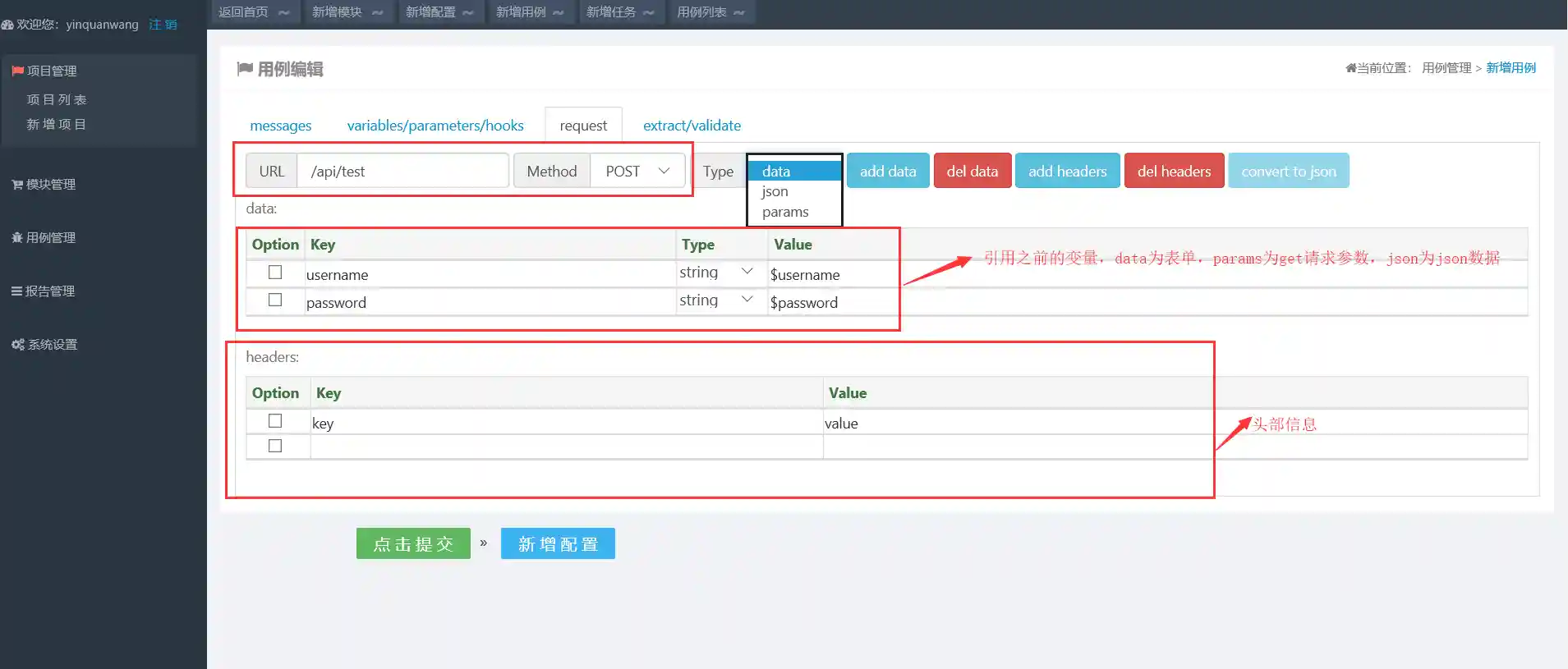Edit the 'password' key field
The image size is (1568, 669).
(x=490, y=303)
